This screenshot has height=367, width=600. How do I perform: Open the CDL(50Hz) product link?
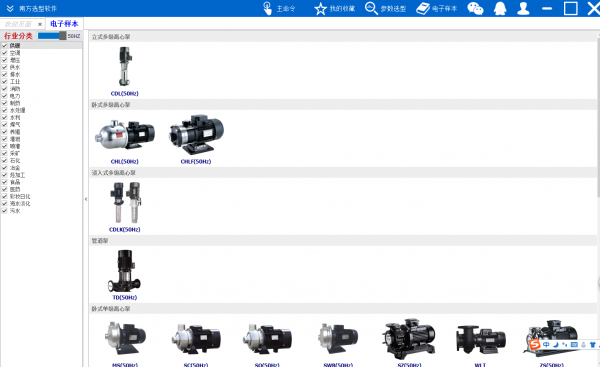124,93
